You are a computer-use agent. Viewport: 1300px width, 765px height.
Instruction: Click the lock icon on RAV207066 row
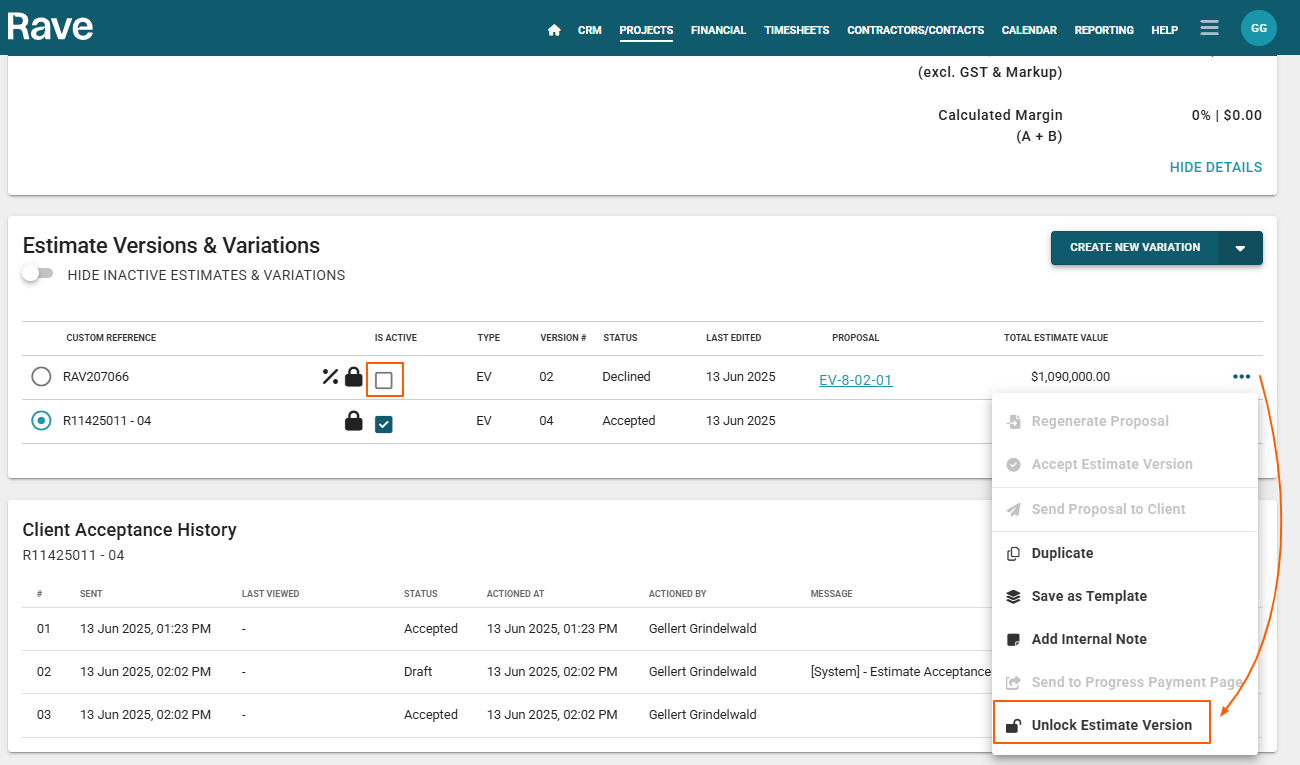(x=354, y=377)
